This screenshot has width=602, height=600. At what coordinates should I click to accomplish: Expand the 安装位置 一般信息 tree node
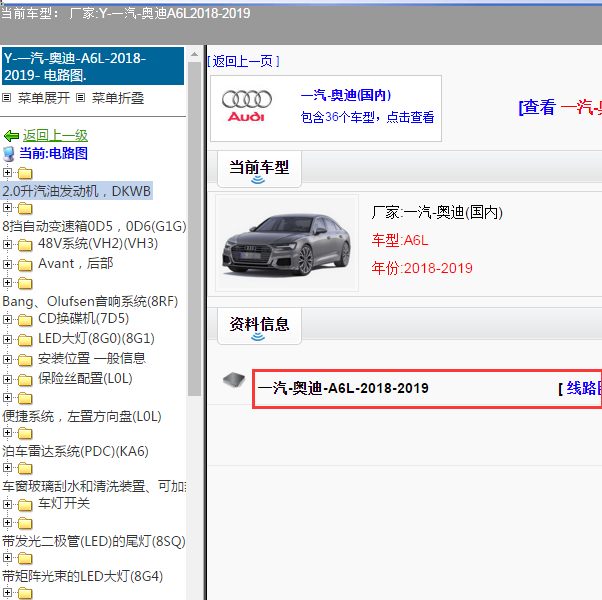[x=7, y=359]
